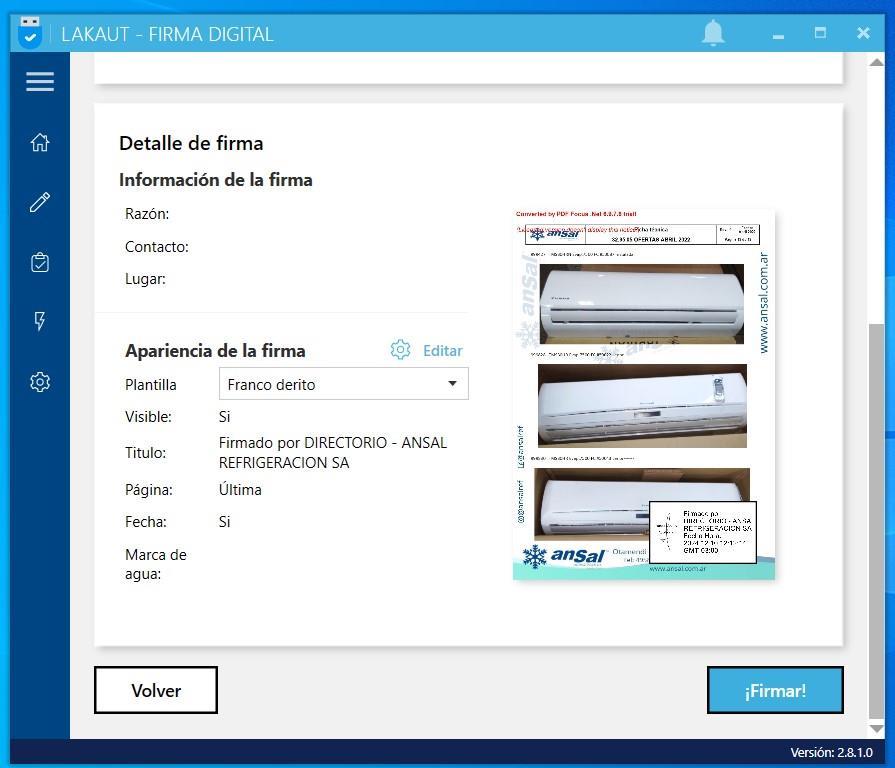Click the gear icon beside Editar
895x768 pixels.
tap(400, 350)
